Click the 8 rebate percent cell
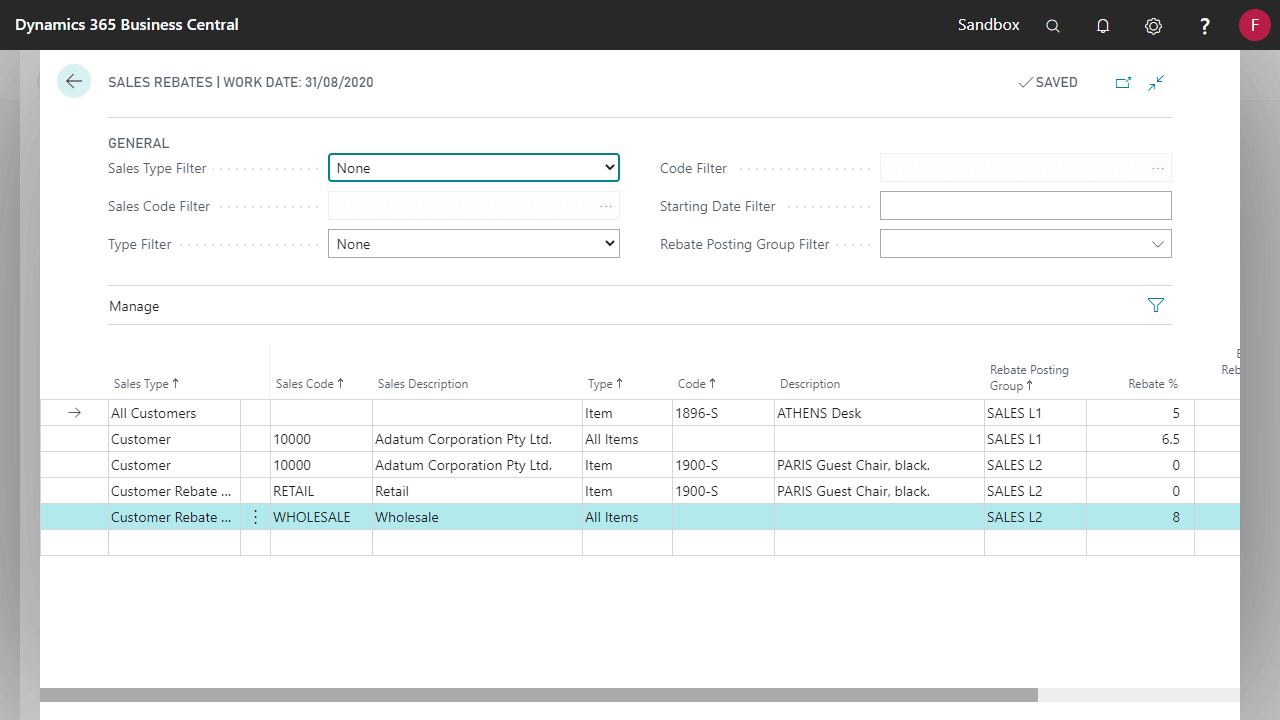 pos(1140,517)
